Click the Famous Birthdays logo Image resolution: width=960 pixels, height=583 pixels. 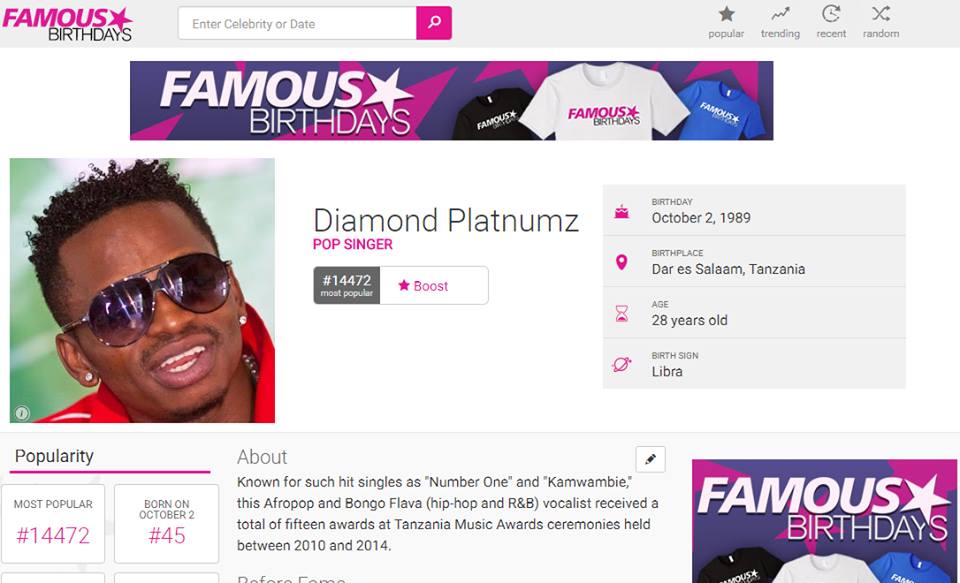pyautogui.click(x=67, y=24)
